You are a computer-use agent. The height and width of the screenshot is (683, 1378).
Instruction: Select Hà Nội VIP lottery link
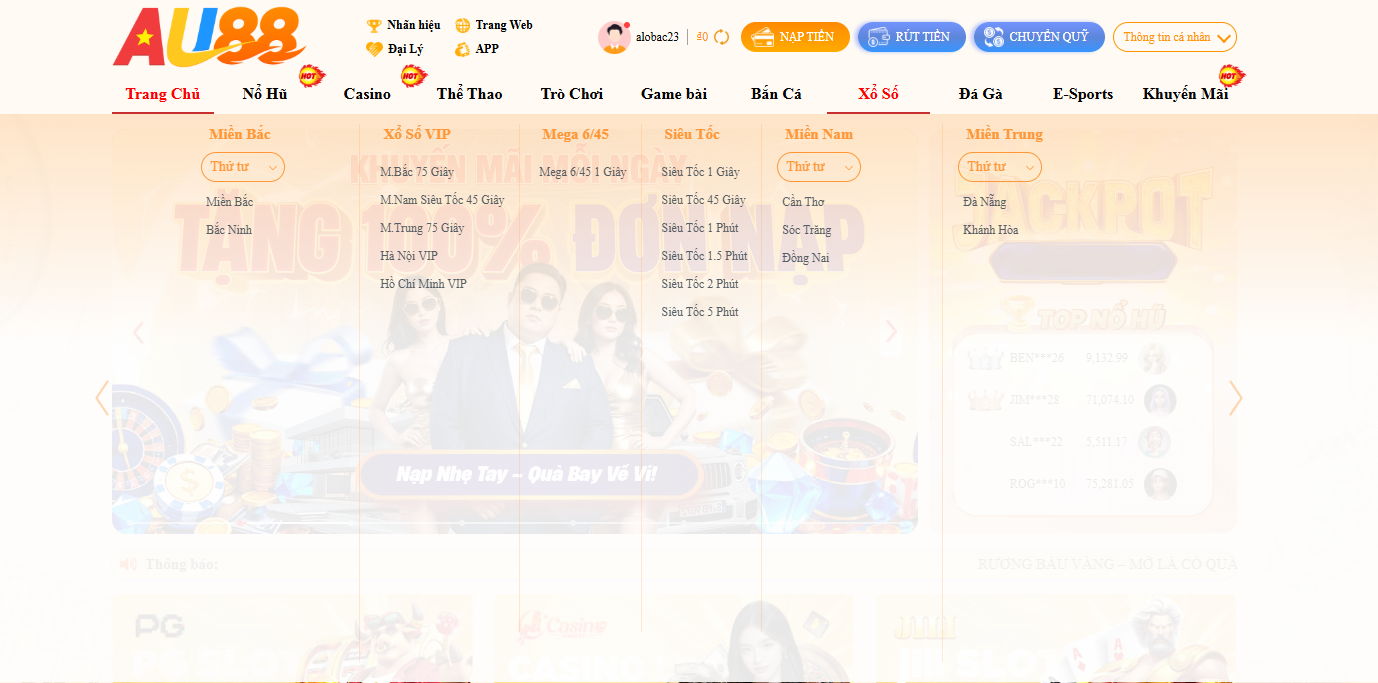click(408, 256)
